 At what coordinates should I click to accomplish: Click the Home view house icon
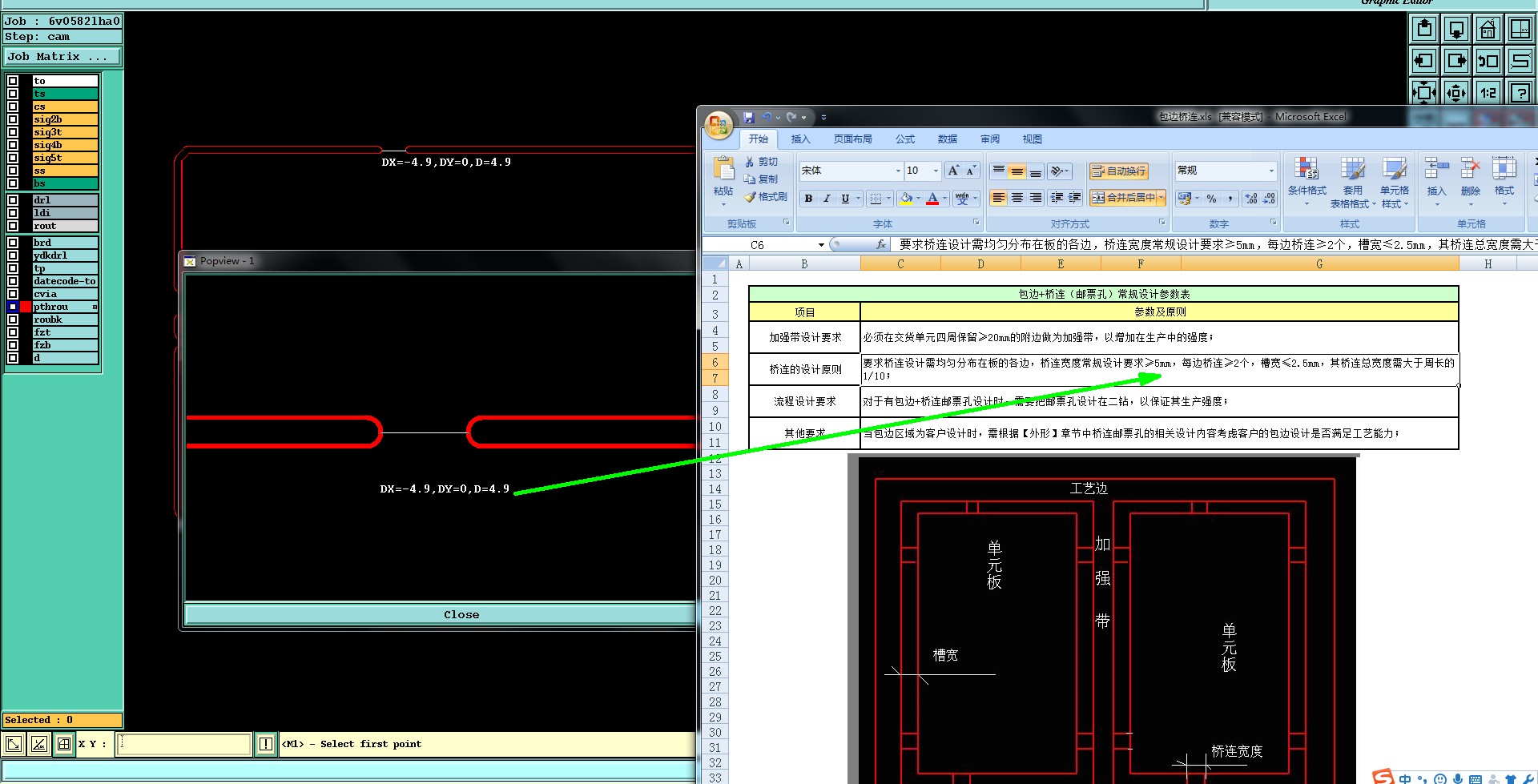pyautogui.click(x=1488, y=30)
